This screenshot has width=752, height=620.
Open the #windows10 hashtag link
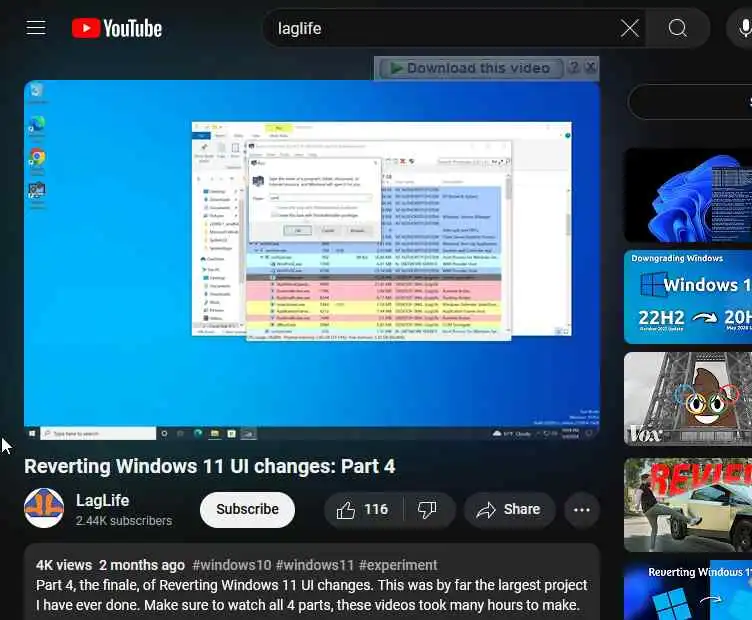tap(232, 565)
